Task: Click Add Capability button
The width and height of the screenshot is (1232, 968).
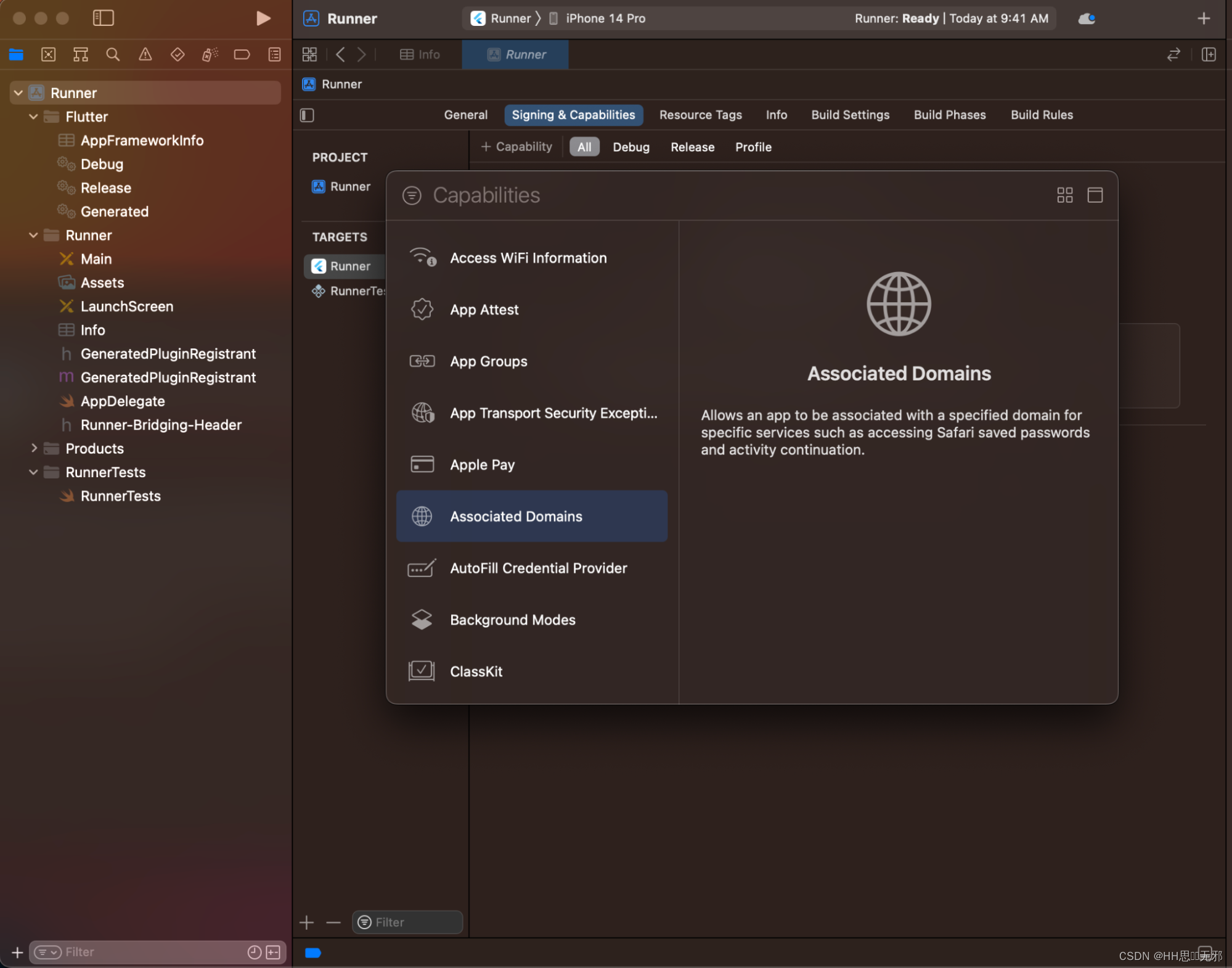Action: point(515,147)
